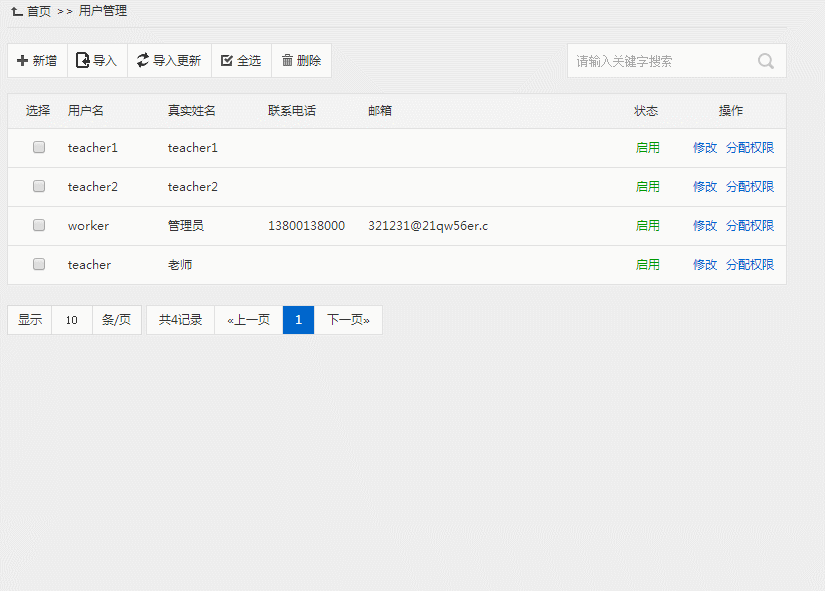Click the magnifier search icon
This screenshot has height=591, width=825.
pyautogui.click(x=766, y=61)
